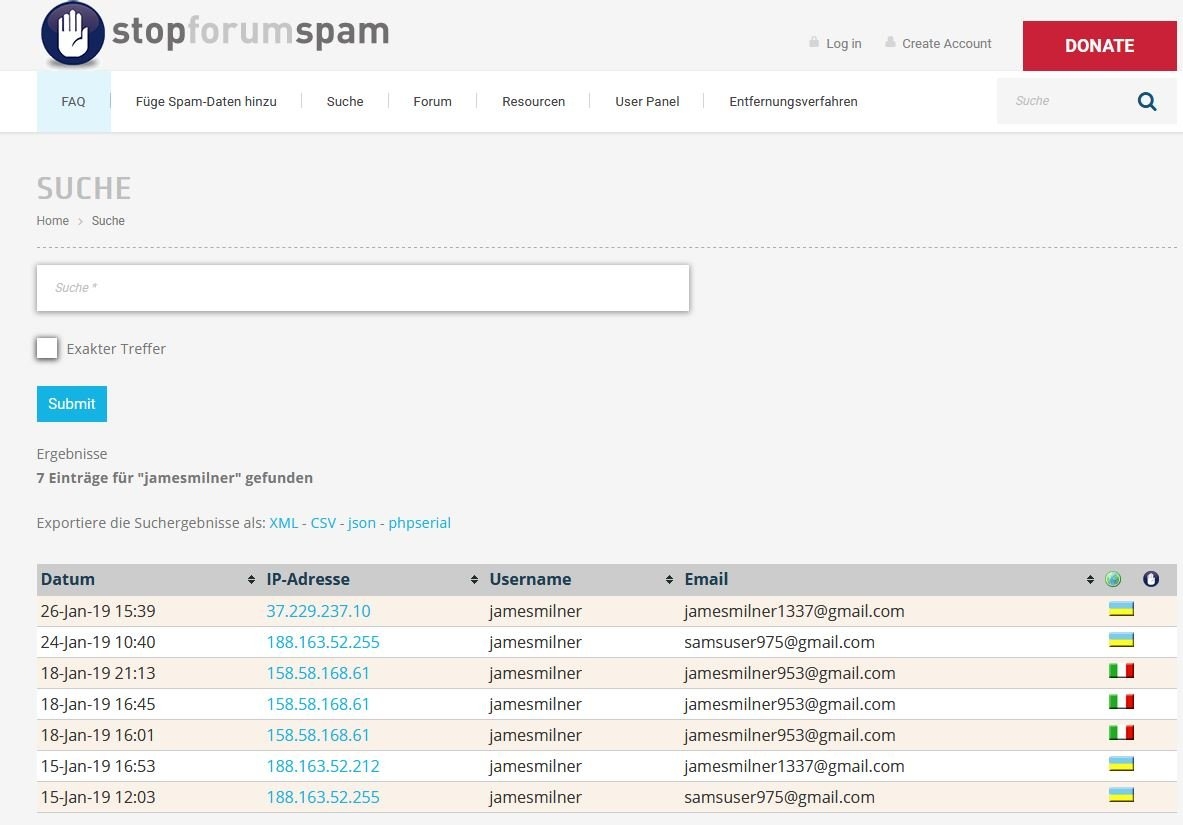Sort results by Email column
This screenshot has height=825, width=1183.
[x=1090, y=580]
